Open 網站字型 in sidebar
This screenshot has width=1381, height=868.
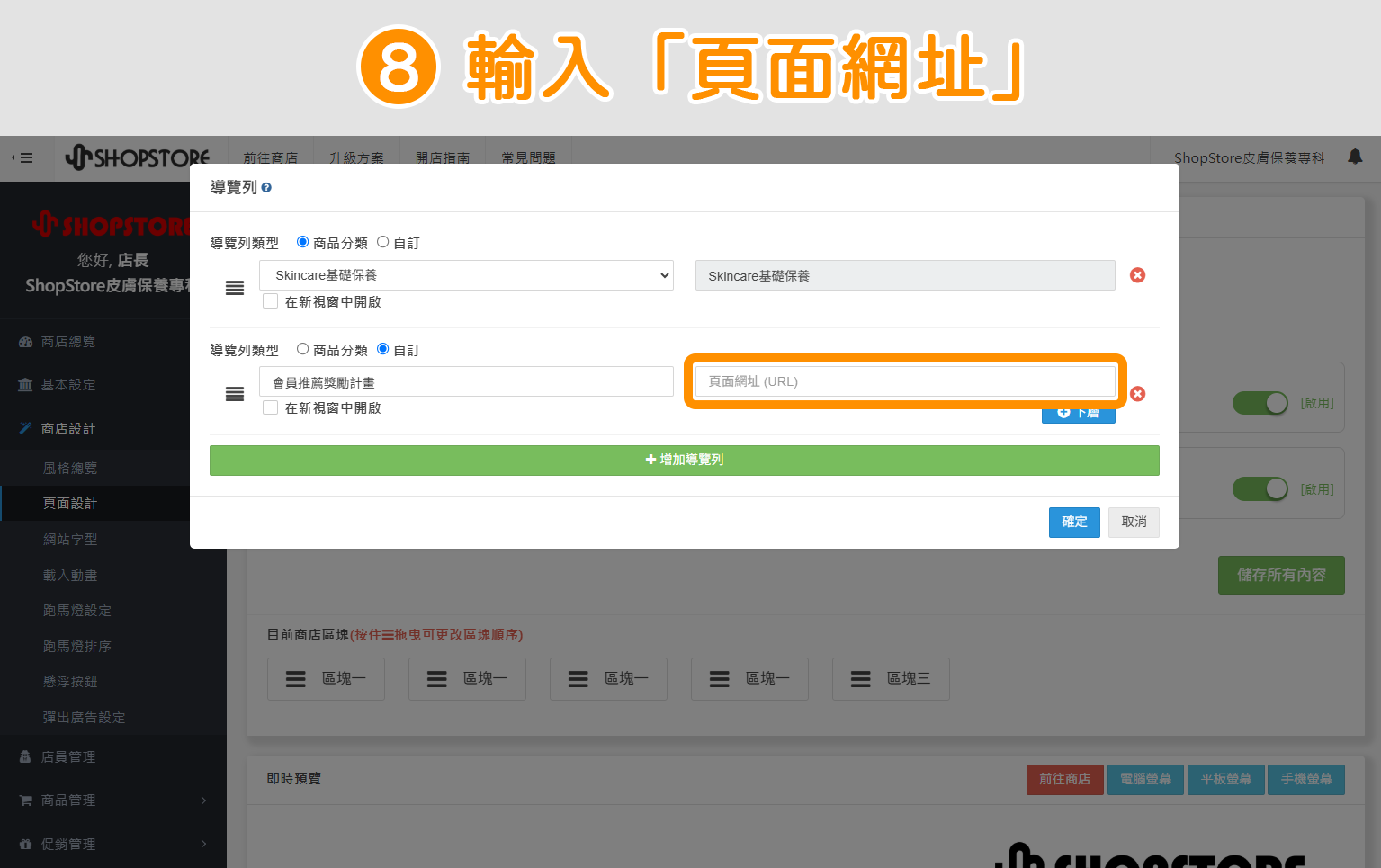[x=70, y=540]
